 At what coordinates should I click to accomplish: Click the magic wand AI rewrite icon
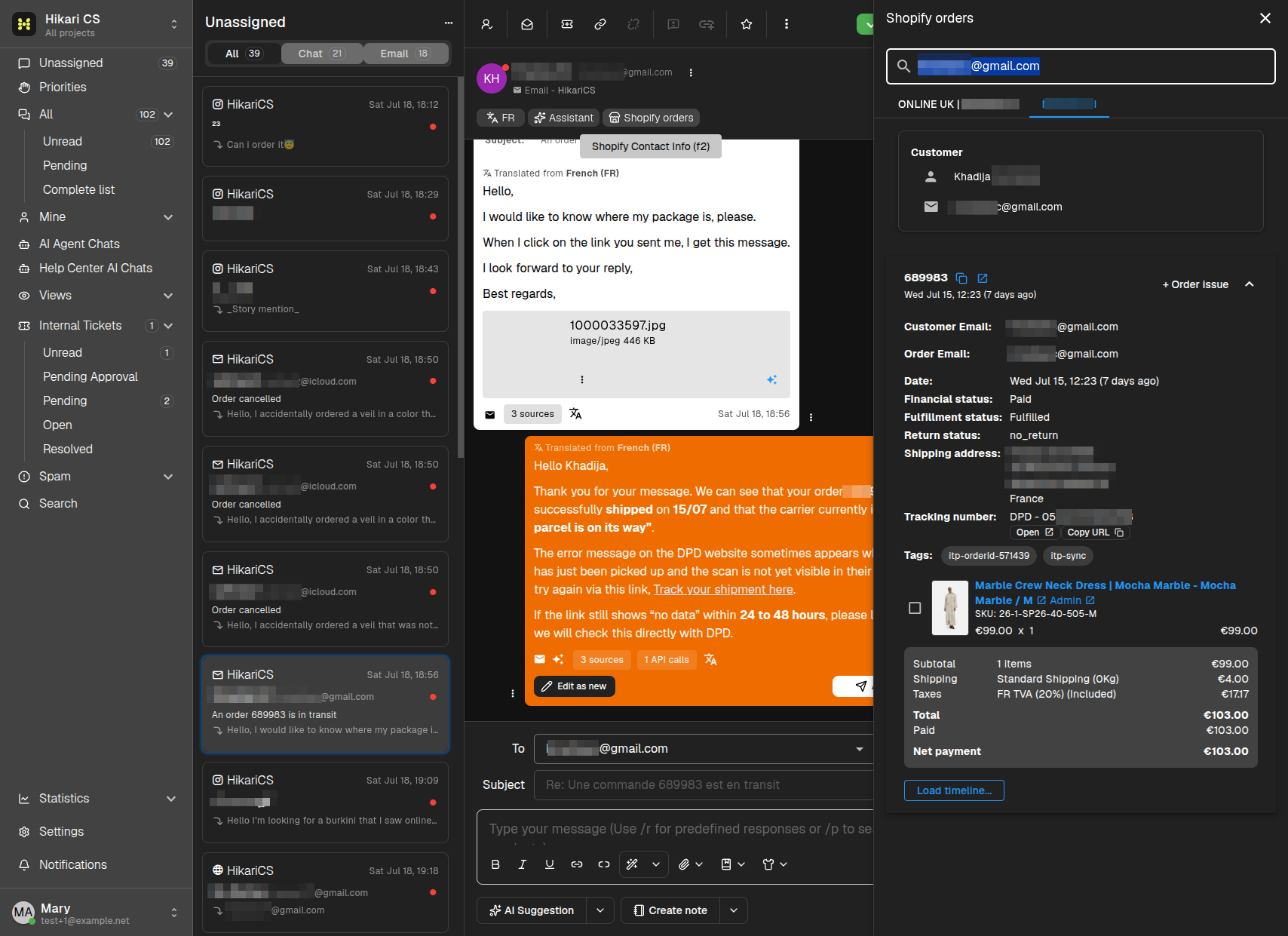click(633, 864)
